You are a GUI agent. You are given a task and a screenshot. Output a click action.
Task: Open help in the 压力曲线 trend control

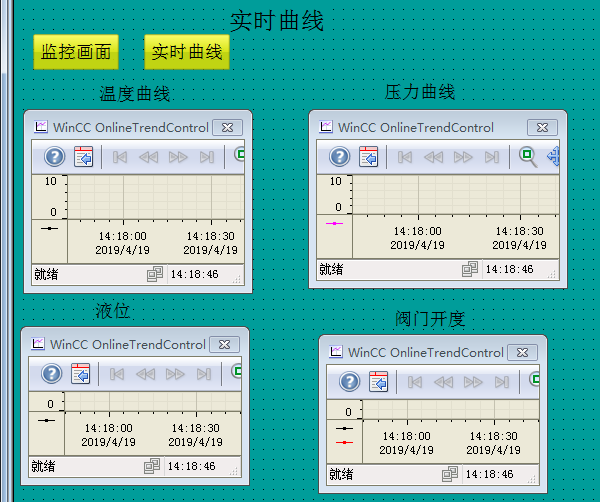click(340, 156)
